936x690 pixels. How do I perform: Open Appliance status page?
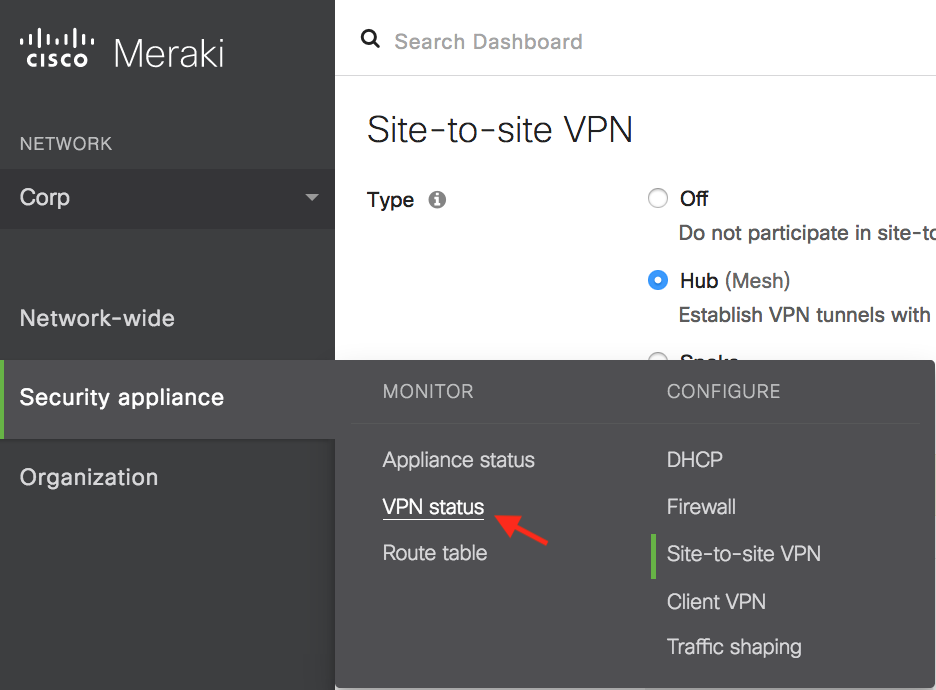pos(458,460)
